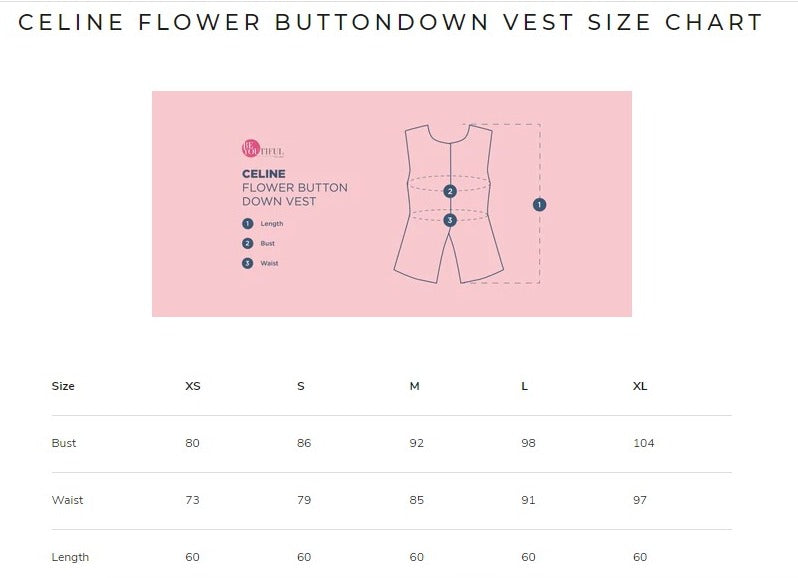Click the number 1 Length legend icon
798x578 pixels.
(247, 224)
